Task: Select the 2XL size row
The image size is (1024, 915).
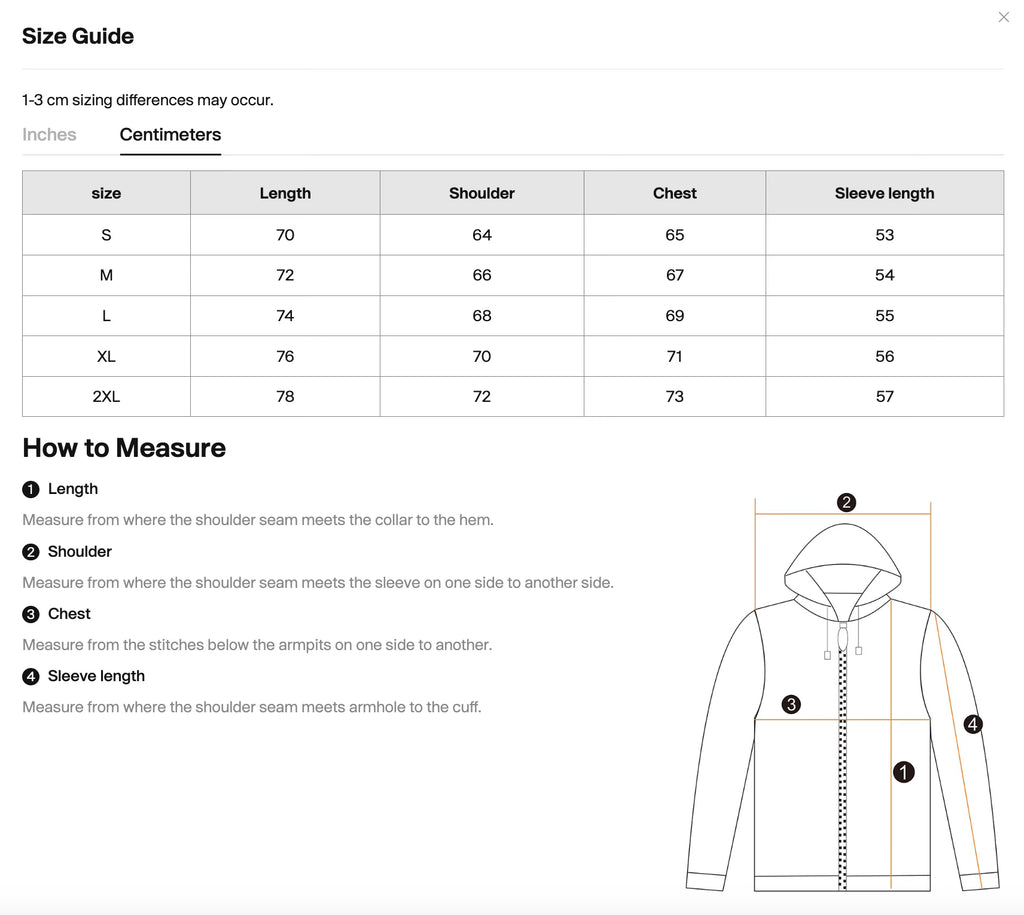Action: point(106,396)
